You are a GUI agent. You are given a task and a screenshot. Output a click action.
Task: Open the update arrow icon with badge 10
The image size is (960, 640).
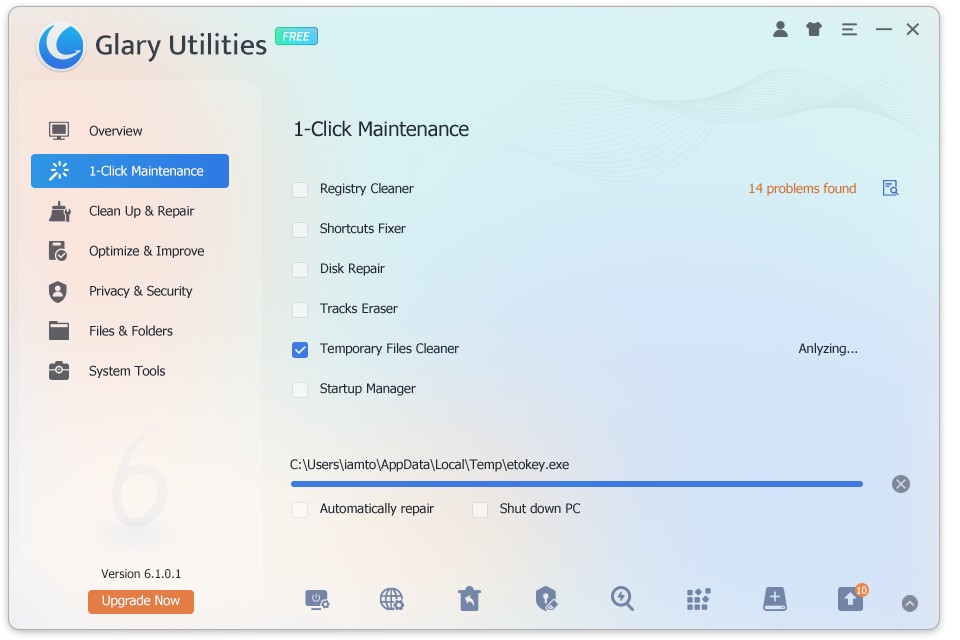pyautogui.click(x=850, y=599)
